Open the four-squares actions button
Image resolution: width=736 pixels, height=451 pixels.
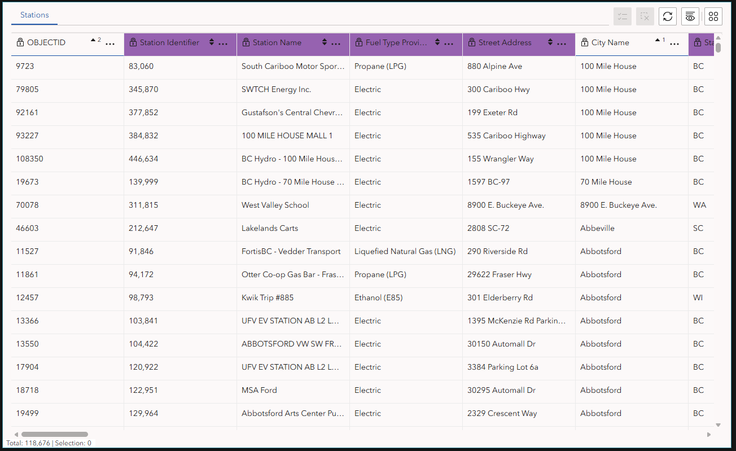click(x=713, y=16)
